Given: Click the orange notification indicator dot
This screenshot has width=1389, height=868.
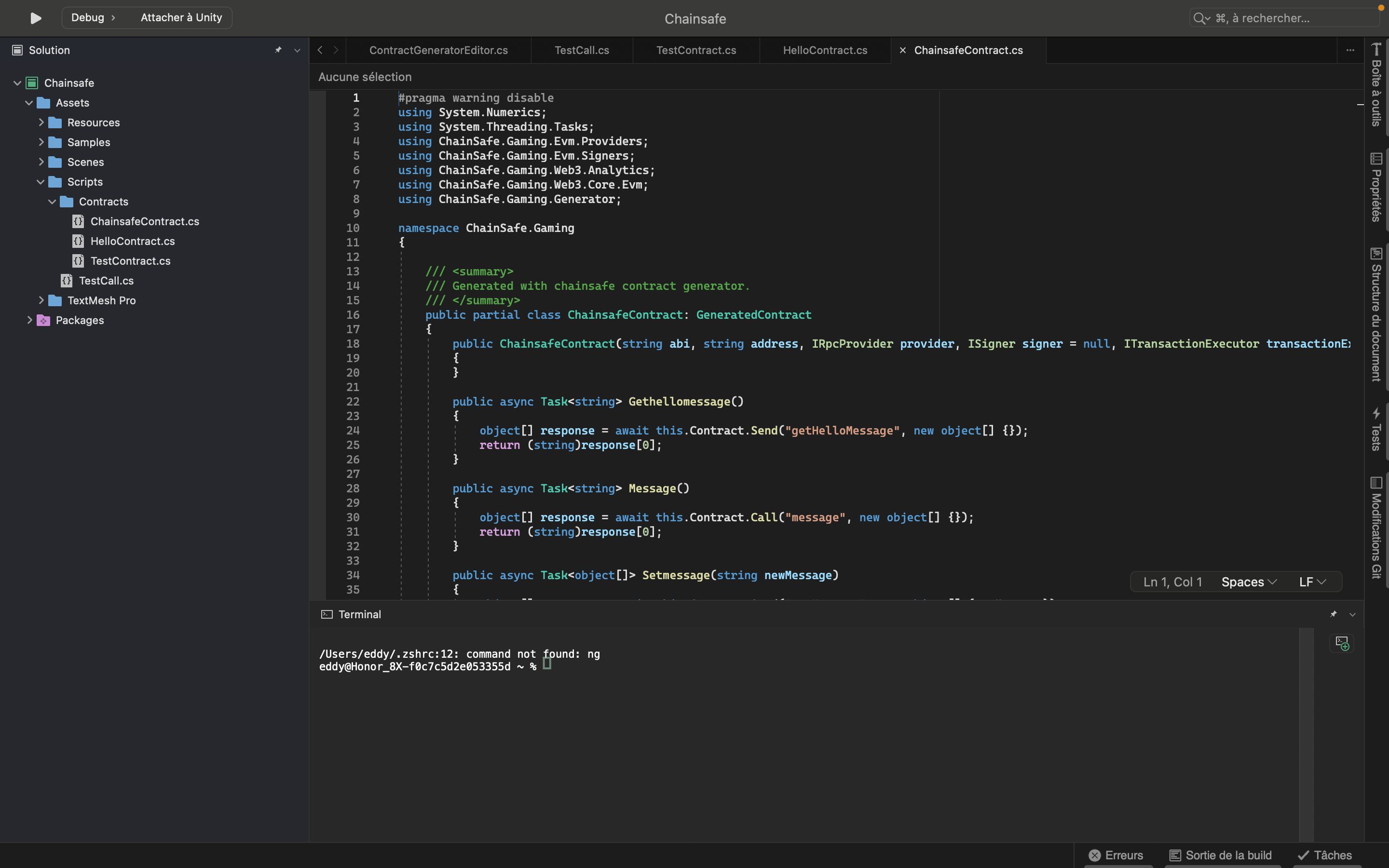Looking at the screenshot, I should [x=1381, y=7].
